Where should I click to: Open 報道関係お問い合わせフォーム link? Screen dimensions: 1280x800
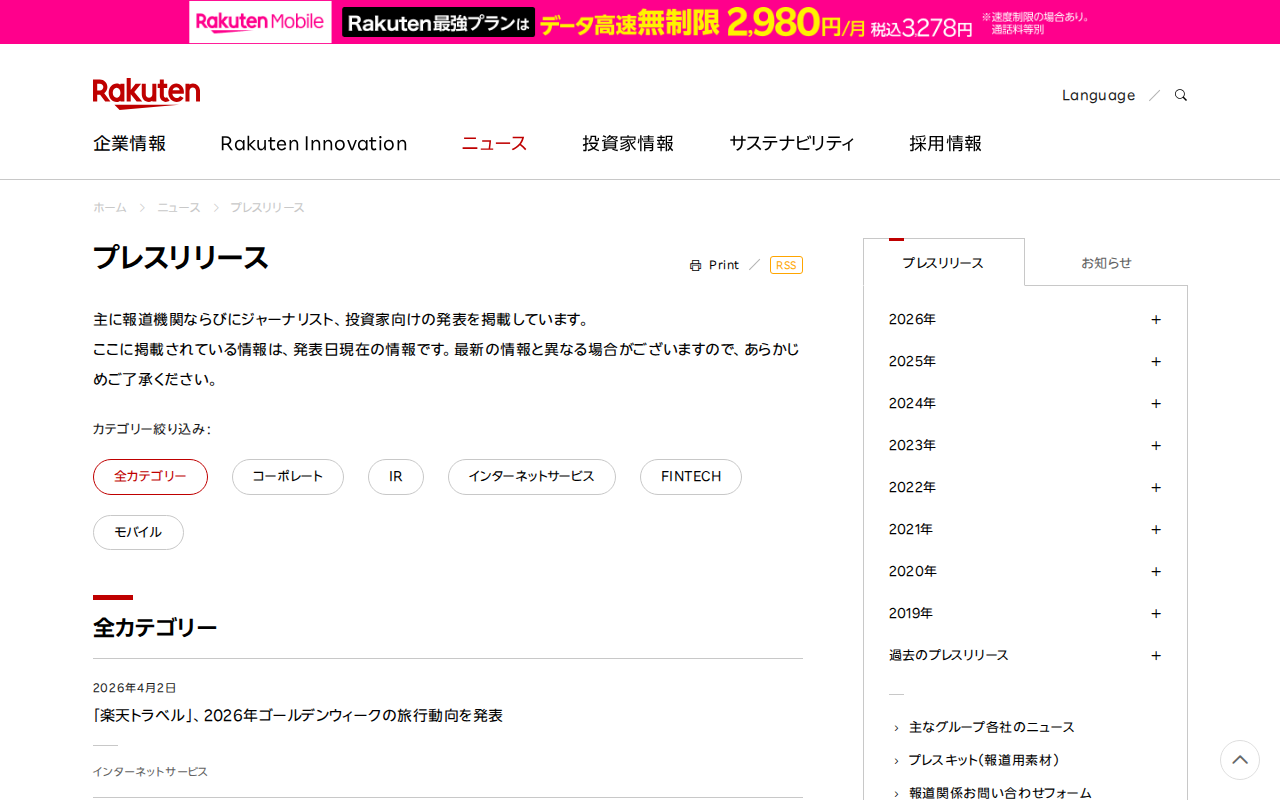(1000, 793)
